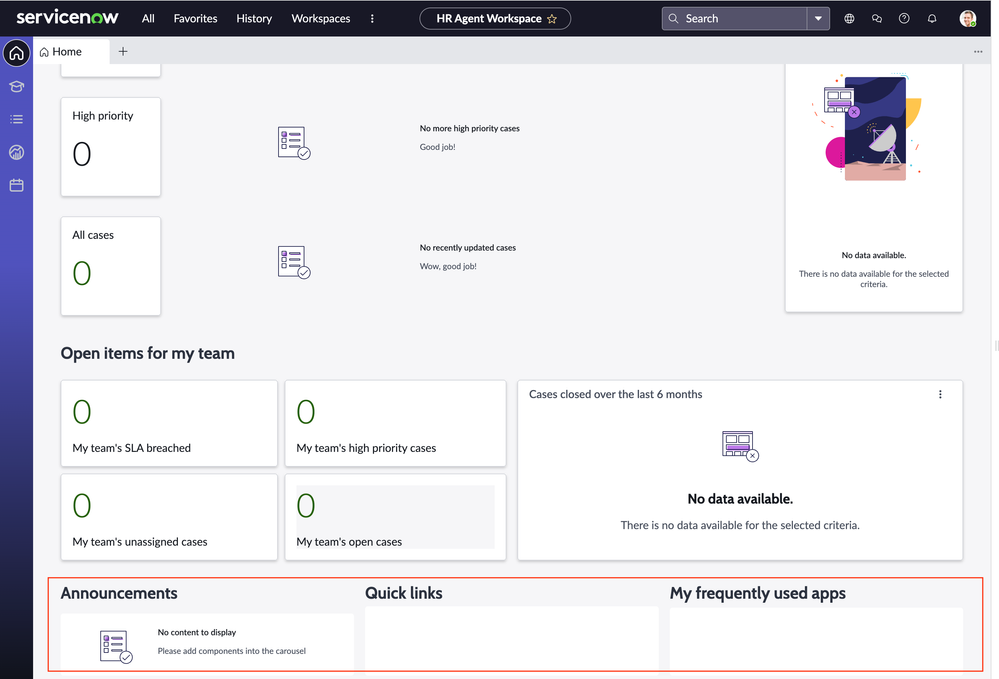Open the Learning (graduation cap) sidebar icon
The height and width of the screenshot is (679, 999).
pos(15,86)
